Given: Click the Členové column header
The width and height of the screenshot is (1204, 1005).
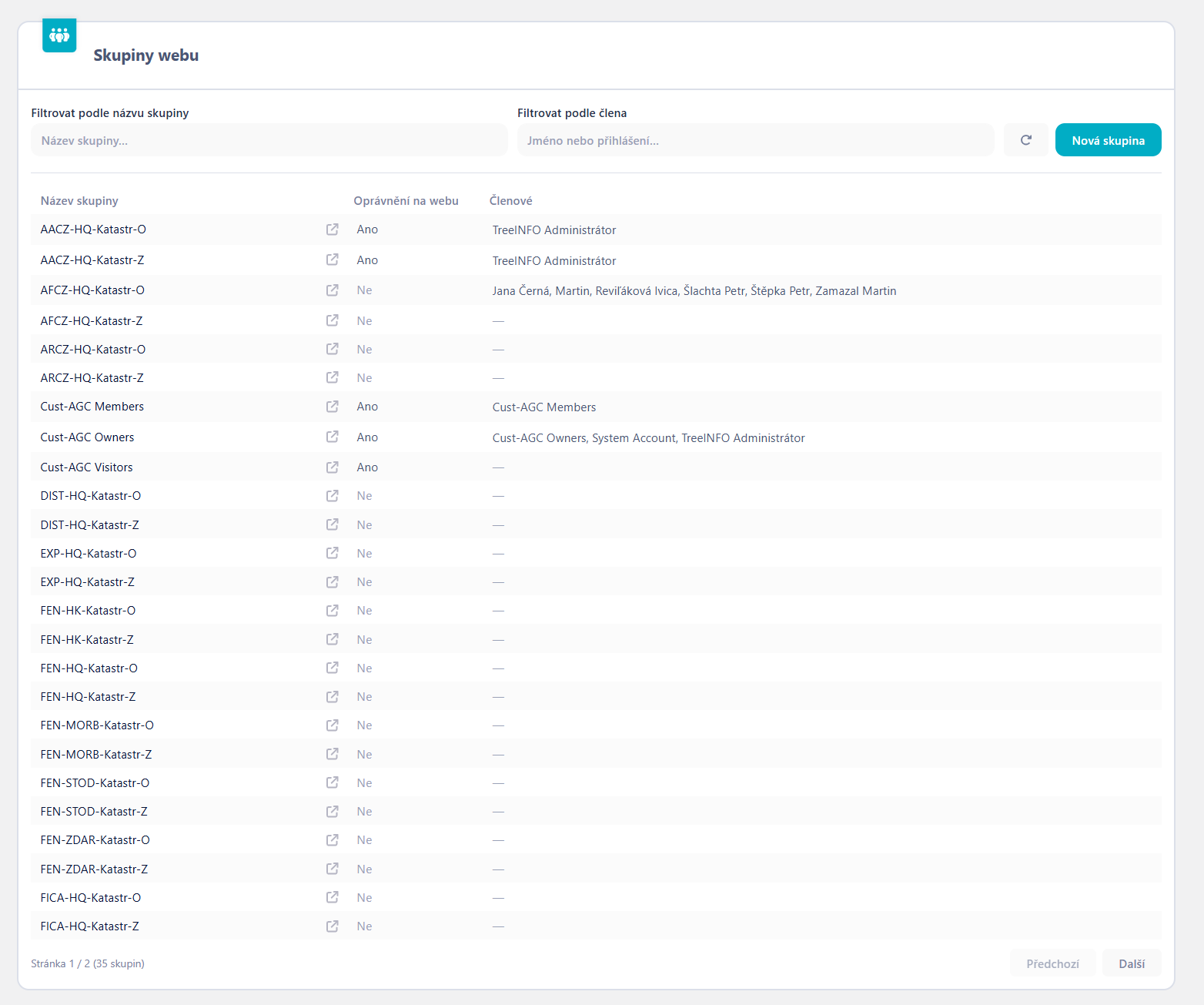Looking at the screenshot, I should click(x=510, y=201).
